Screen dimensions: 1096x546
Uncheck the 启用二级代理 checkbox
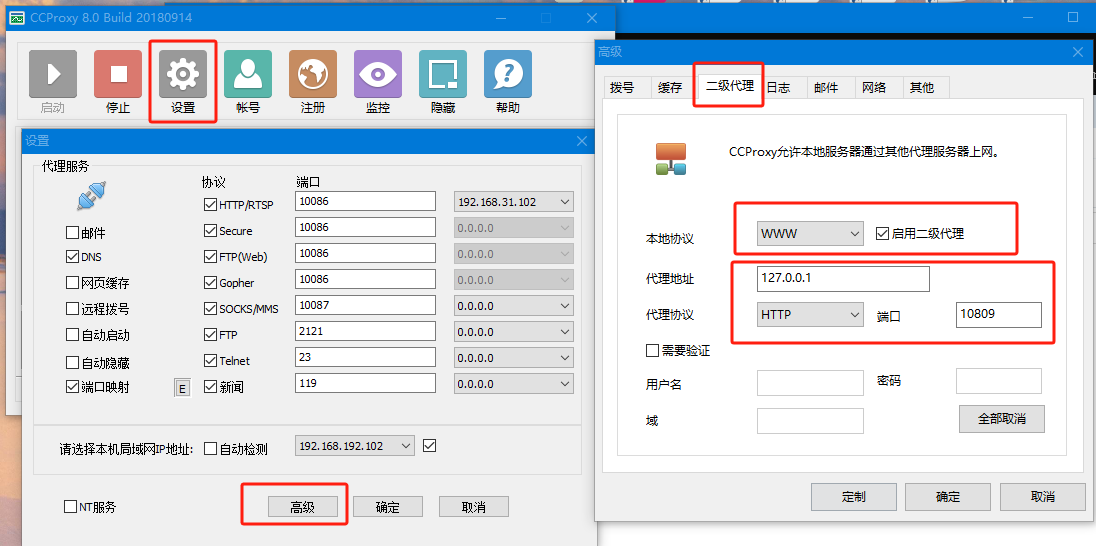(x=881, y=234)
